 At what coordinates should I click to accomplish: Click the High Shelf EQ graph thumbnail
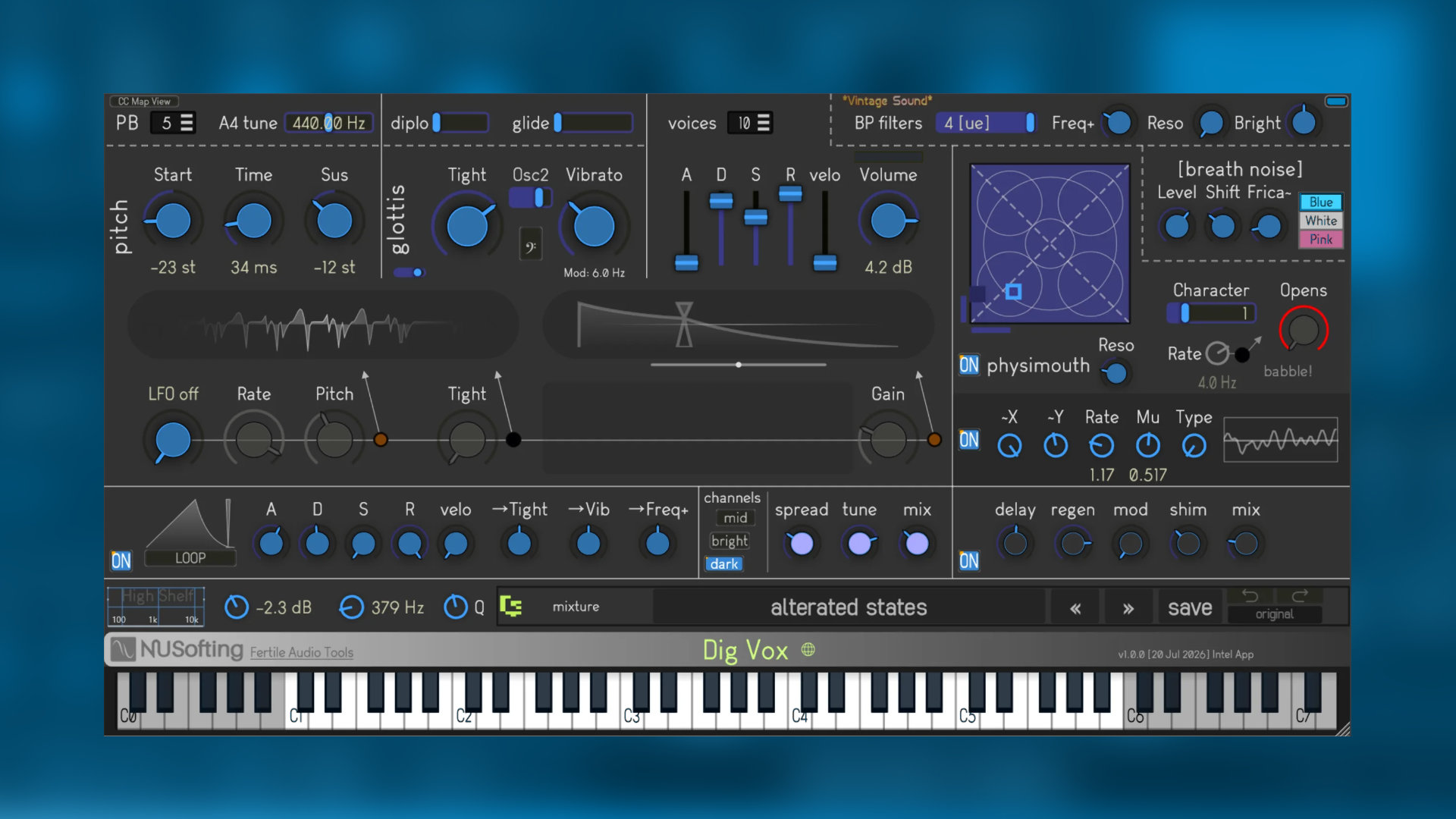tap(155, 606)
